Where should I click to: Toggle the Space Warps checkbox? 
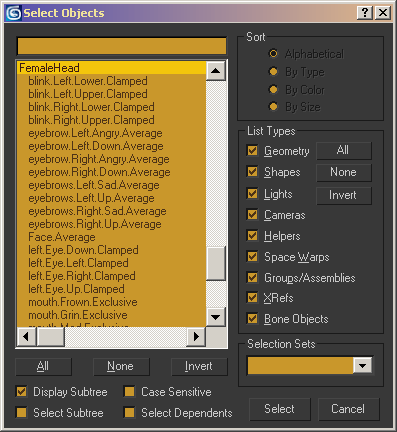click(252, 257)
